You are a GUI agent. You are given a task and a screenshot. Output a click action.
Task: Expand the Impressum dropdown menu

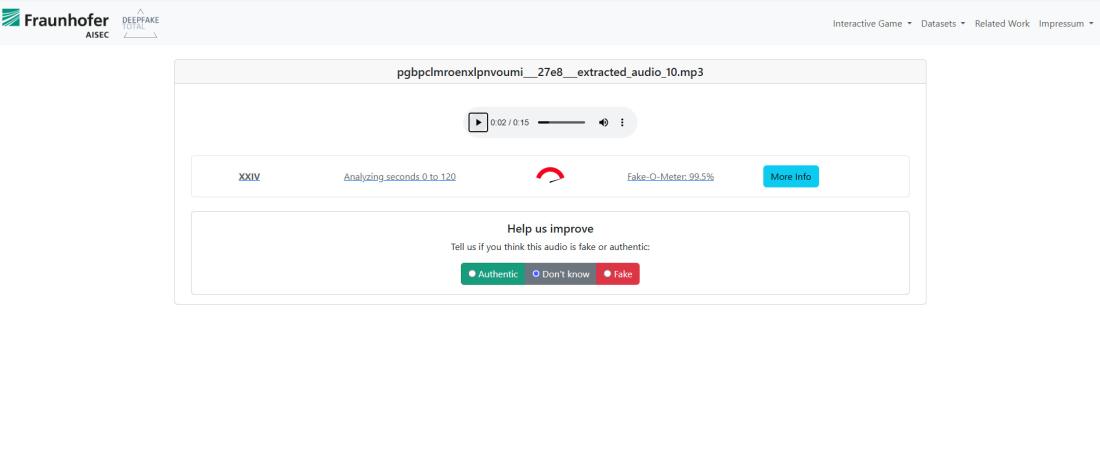pos(1066,23)
